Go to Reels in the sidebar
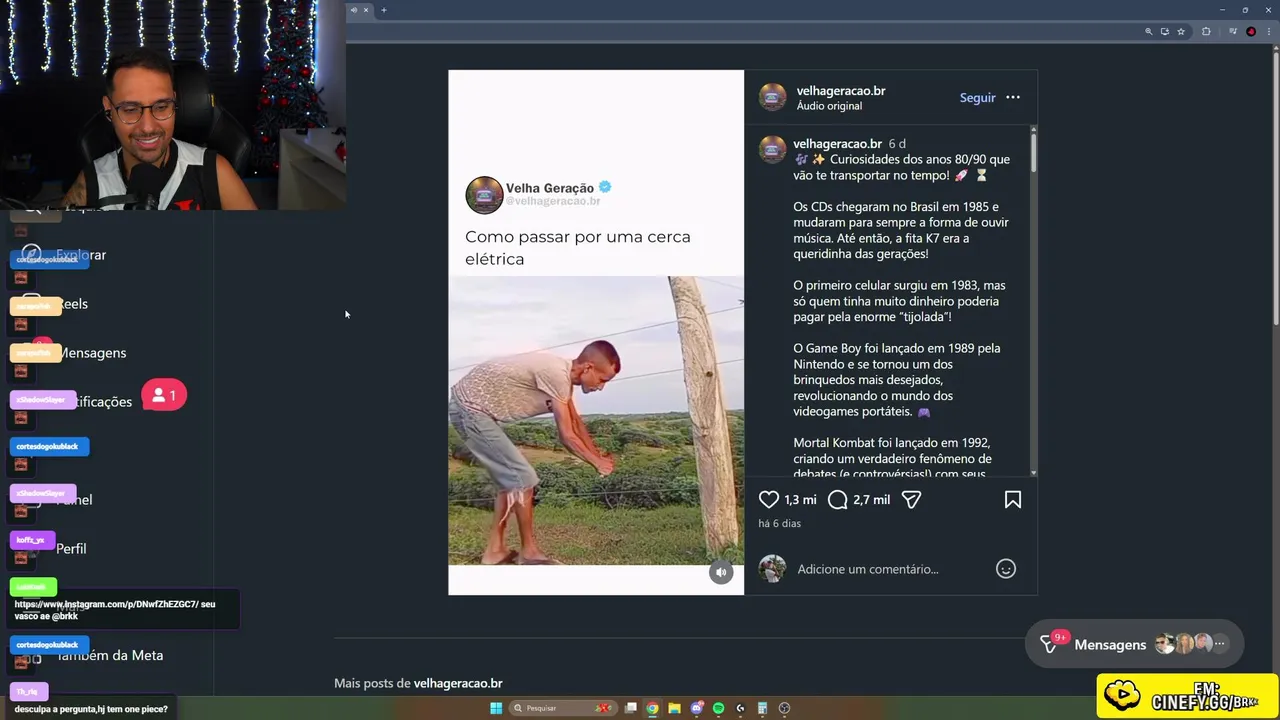The width and height of the screenshot is (1280, 720). [72, 304]
